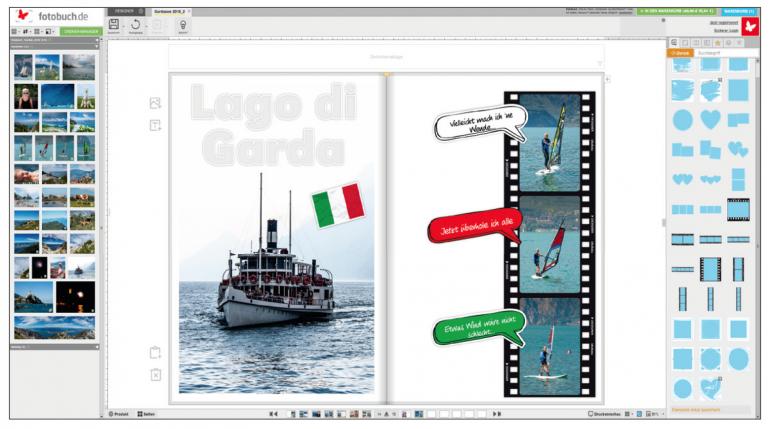Go to first page with rewind arrows
The width and height of the screenshot is (770, 429).
273,414
